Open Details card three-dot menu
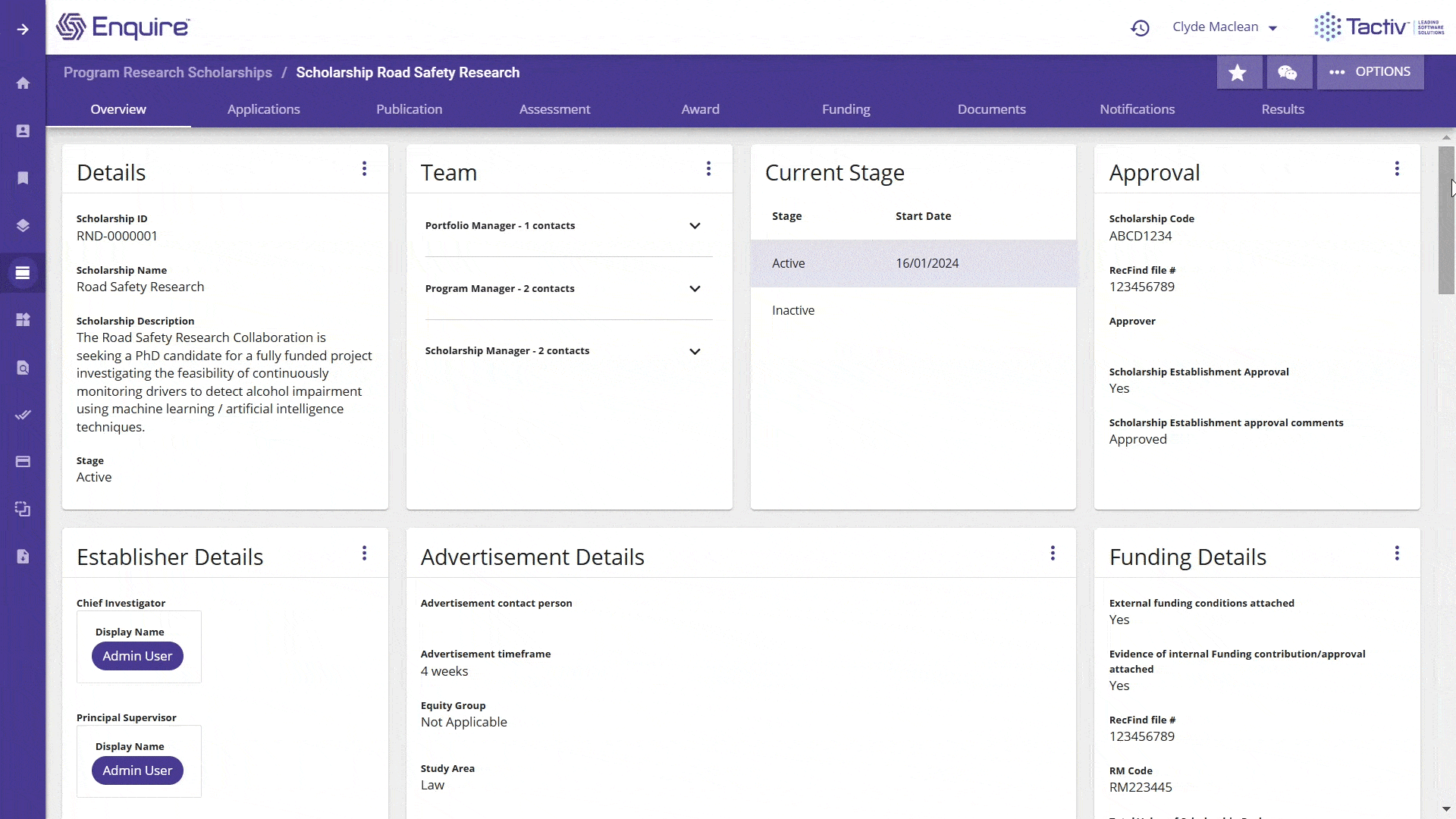1456x819 pixels. coord(364,169)
